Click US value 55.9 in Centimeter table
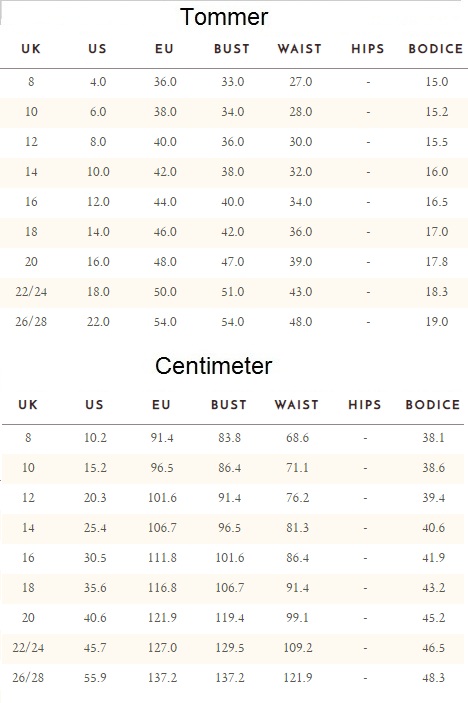468x703 pixels. pos(95,677)
